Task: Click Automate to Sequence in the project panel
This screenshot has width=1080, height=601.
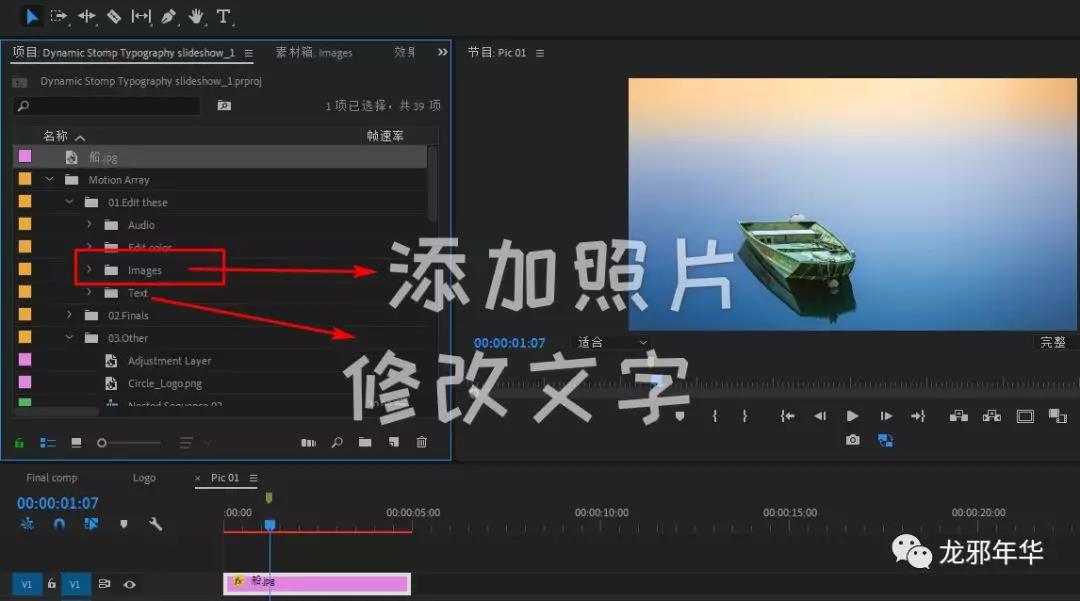Action: 309,443
